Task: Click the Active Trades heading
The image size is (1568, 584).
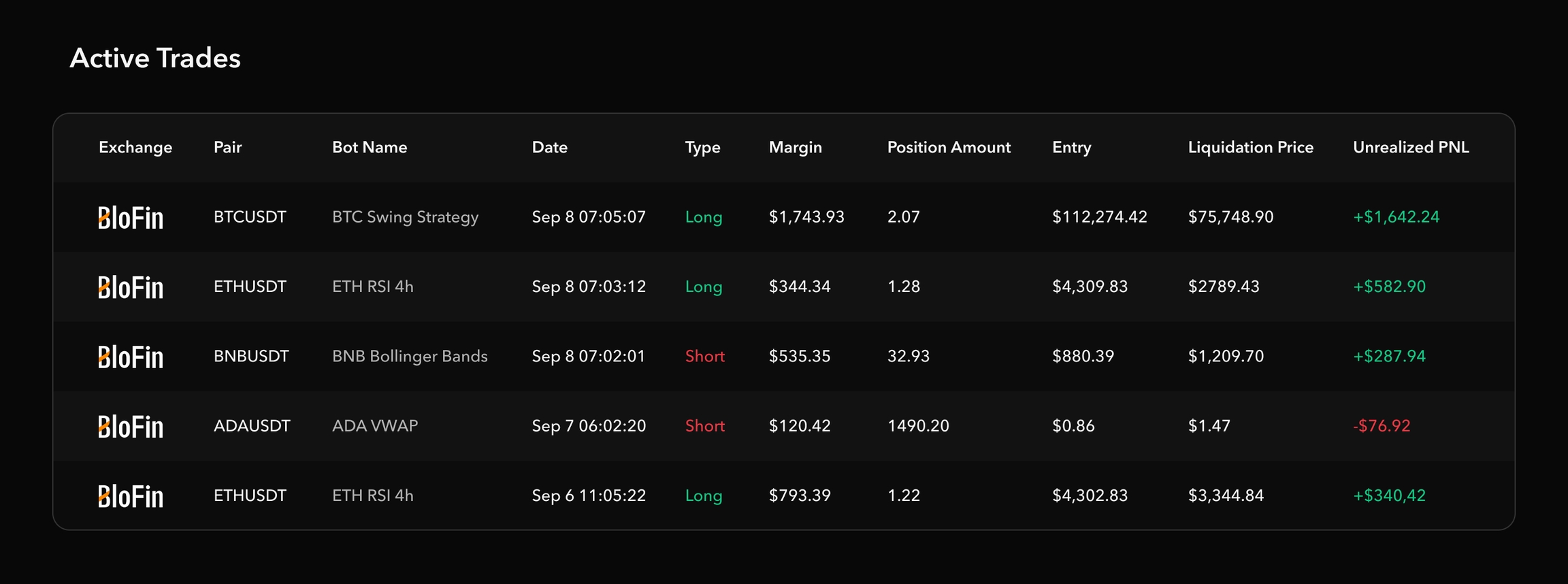Action: coord(155,59)
